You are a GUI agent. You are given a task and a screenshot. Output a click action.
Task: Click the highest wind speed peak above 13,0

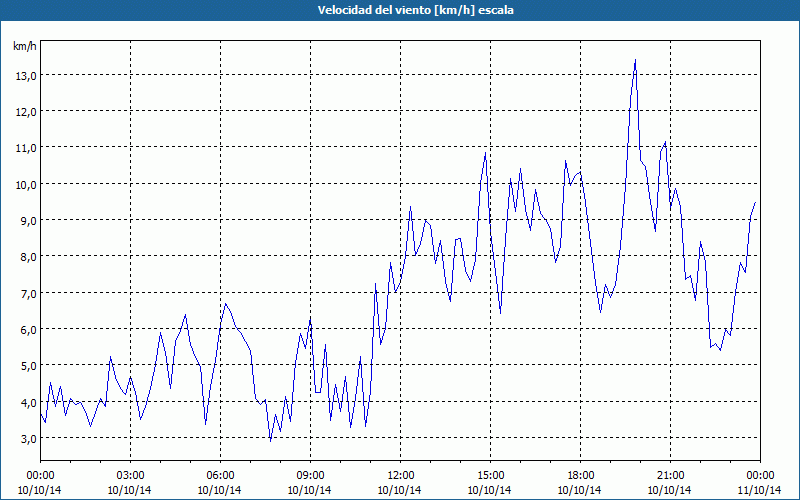[x=635, y=61]
